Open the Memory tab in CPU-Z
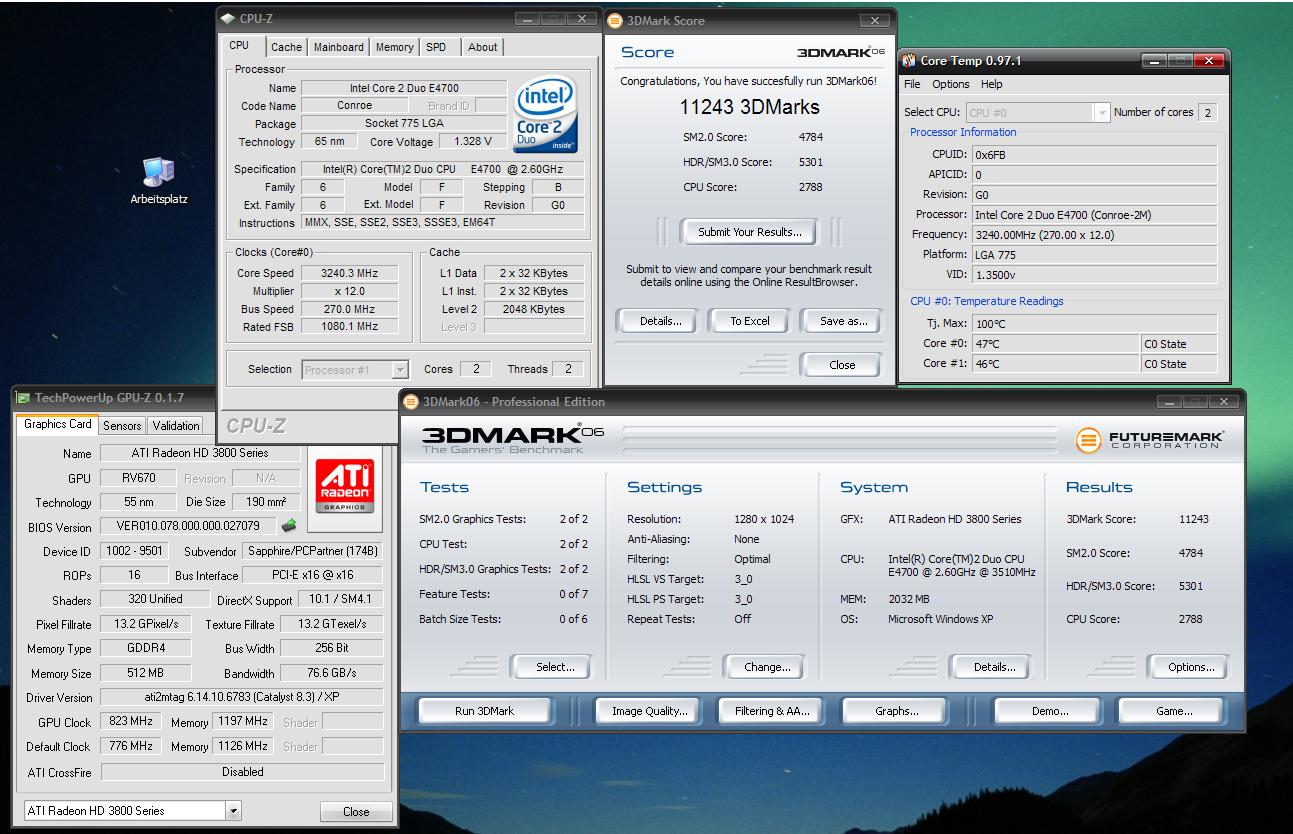Viewport: 1293px width, 834px height. click(394, 47)
